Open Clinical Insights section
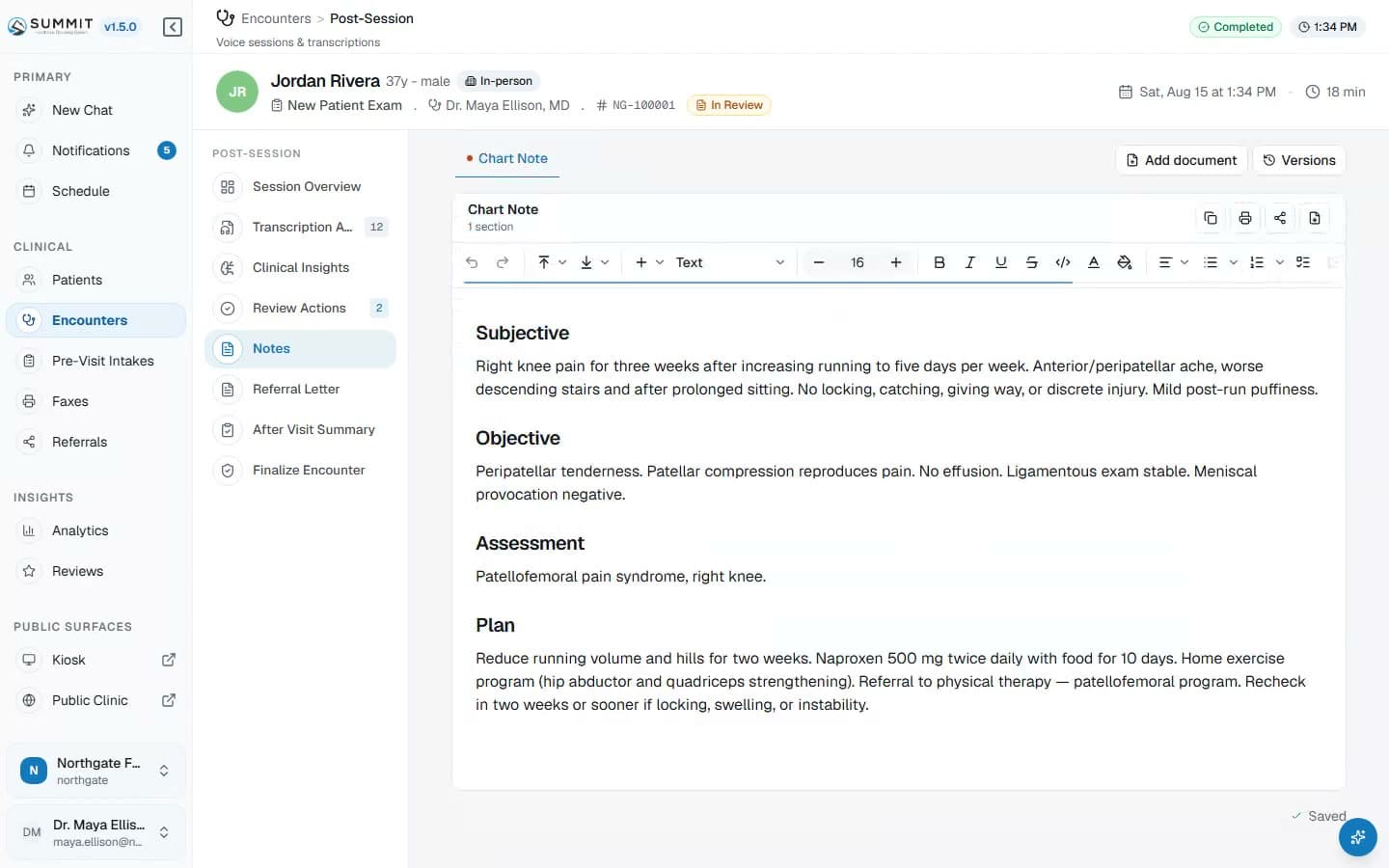The height and width of the screenshot is (868, 1389). (300, 267)
